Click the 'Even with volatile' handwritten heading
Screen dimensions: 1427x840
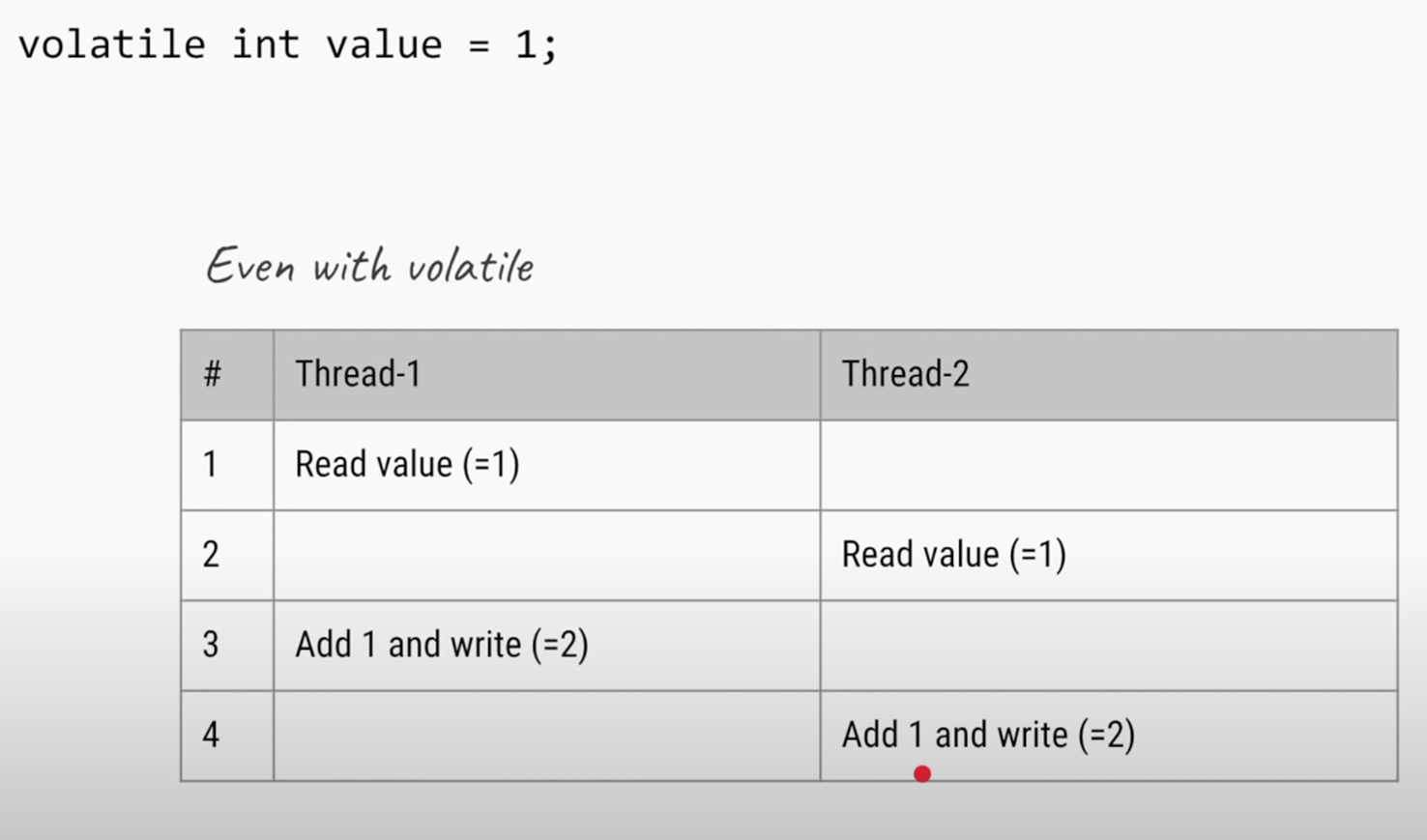(369, 265)
